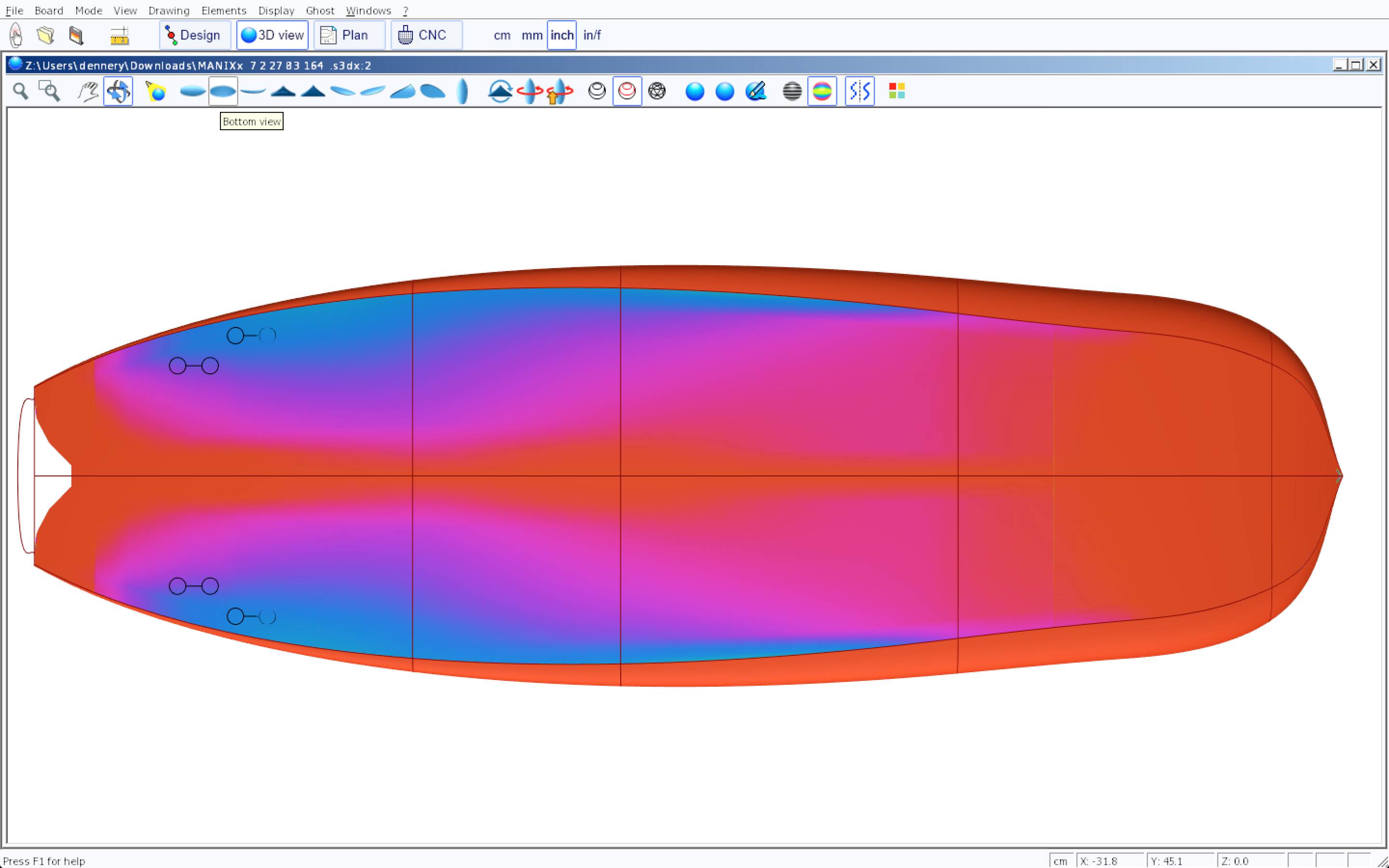Open the wireframe mesh display icon

(x=656, y=91)
